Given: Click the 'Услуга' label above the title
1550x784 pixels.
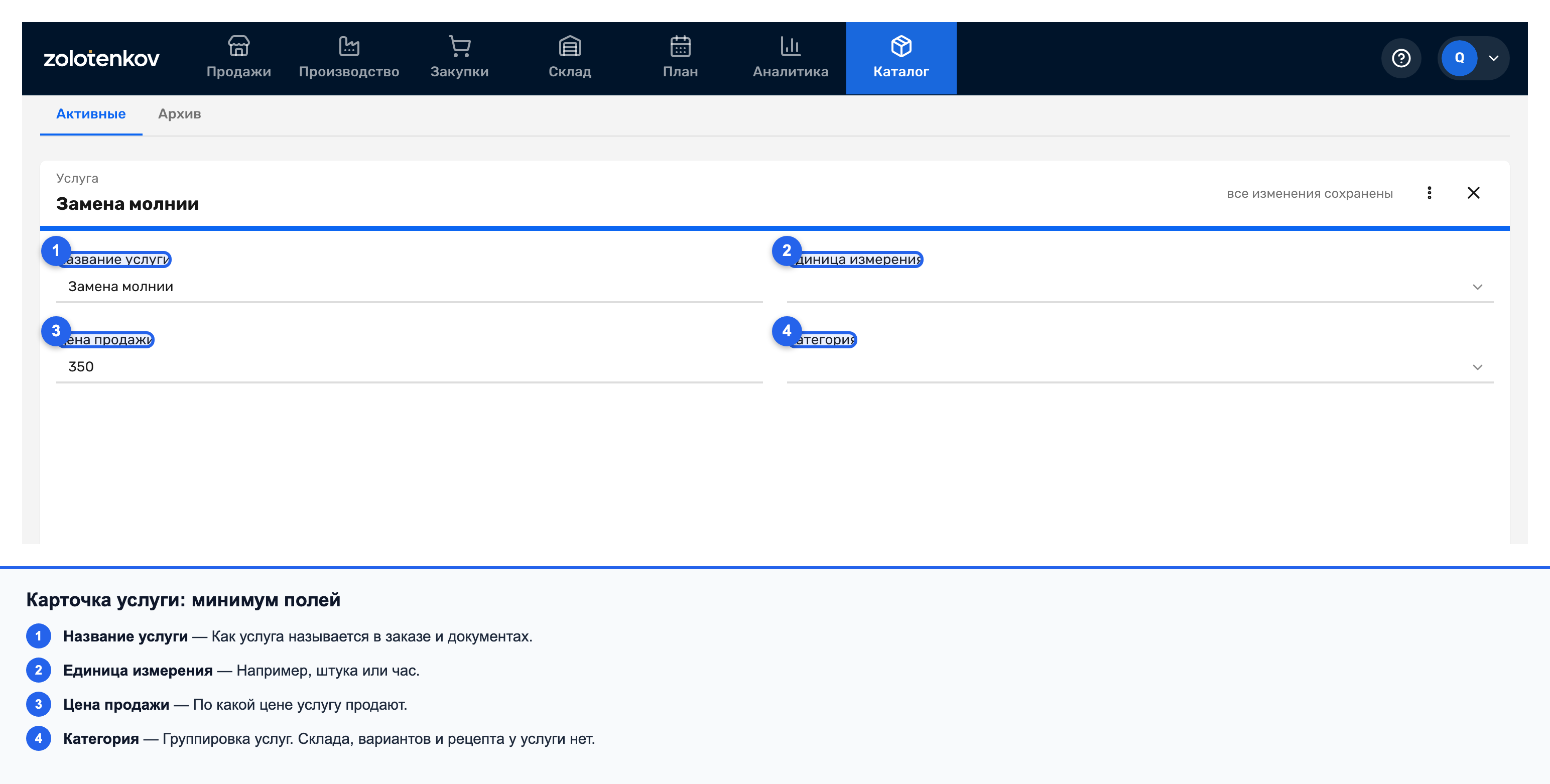Looking at the screenshot, I should (77, 178).
